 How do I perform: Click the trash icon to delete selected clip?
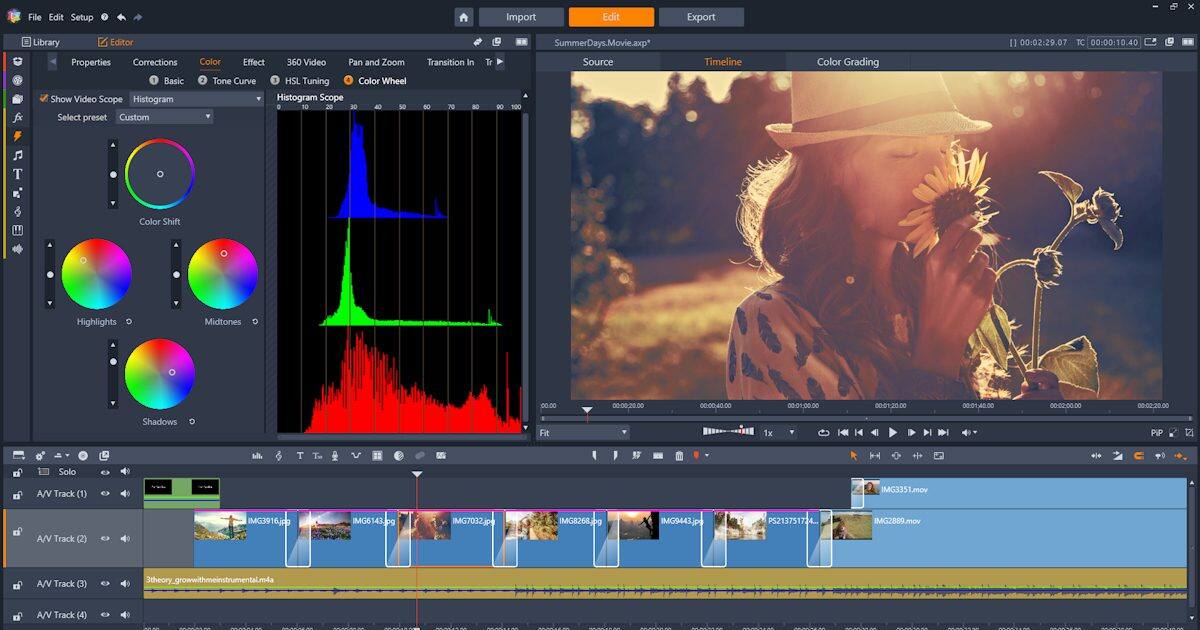(679, 455)
